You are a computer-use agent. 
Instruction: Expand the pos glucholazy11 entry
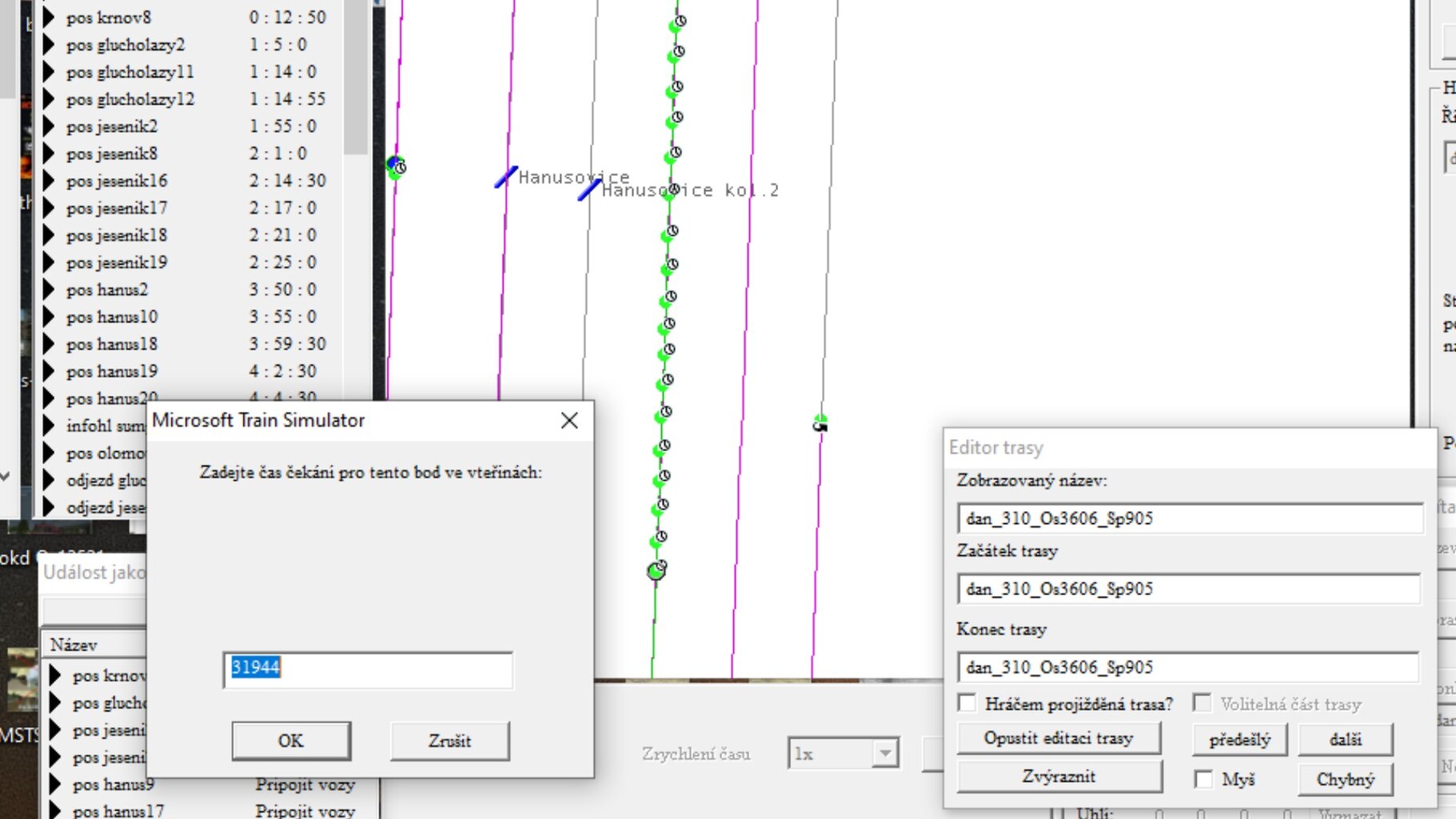click(x=50, y=71)
